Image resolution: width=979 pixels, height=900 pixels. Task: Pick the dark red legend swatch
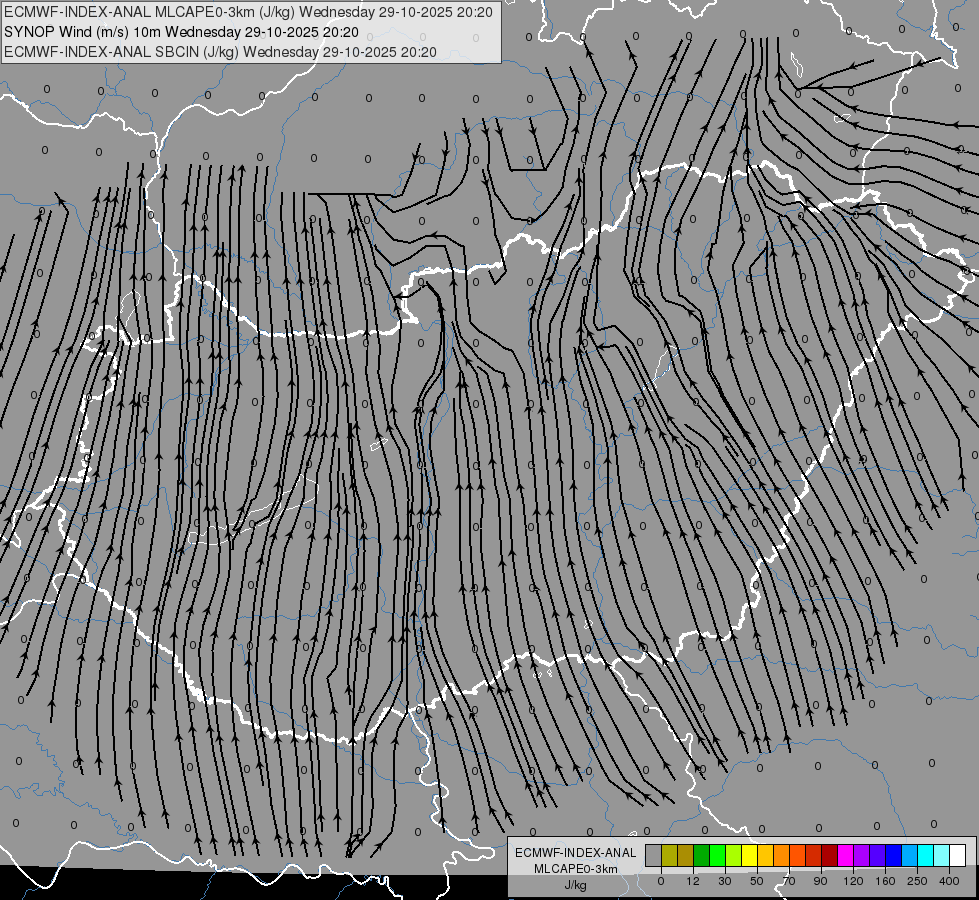click(x=830, y=855)
